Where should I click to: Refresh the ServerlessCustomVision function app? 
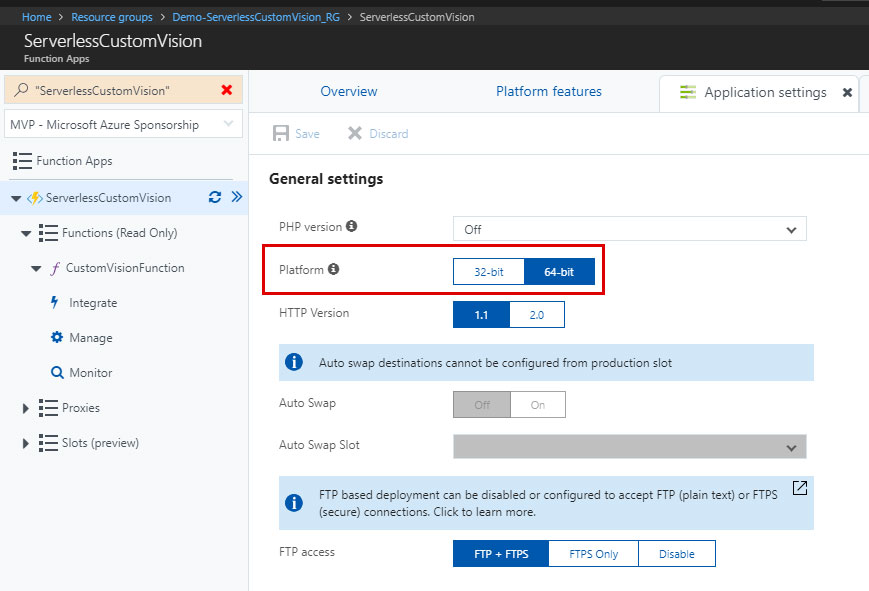[215, 197]
